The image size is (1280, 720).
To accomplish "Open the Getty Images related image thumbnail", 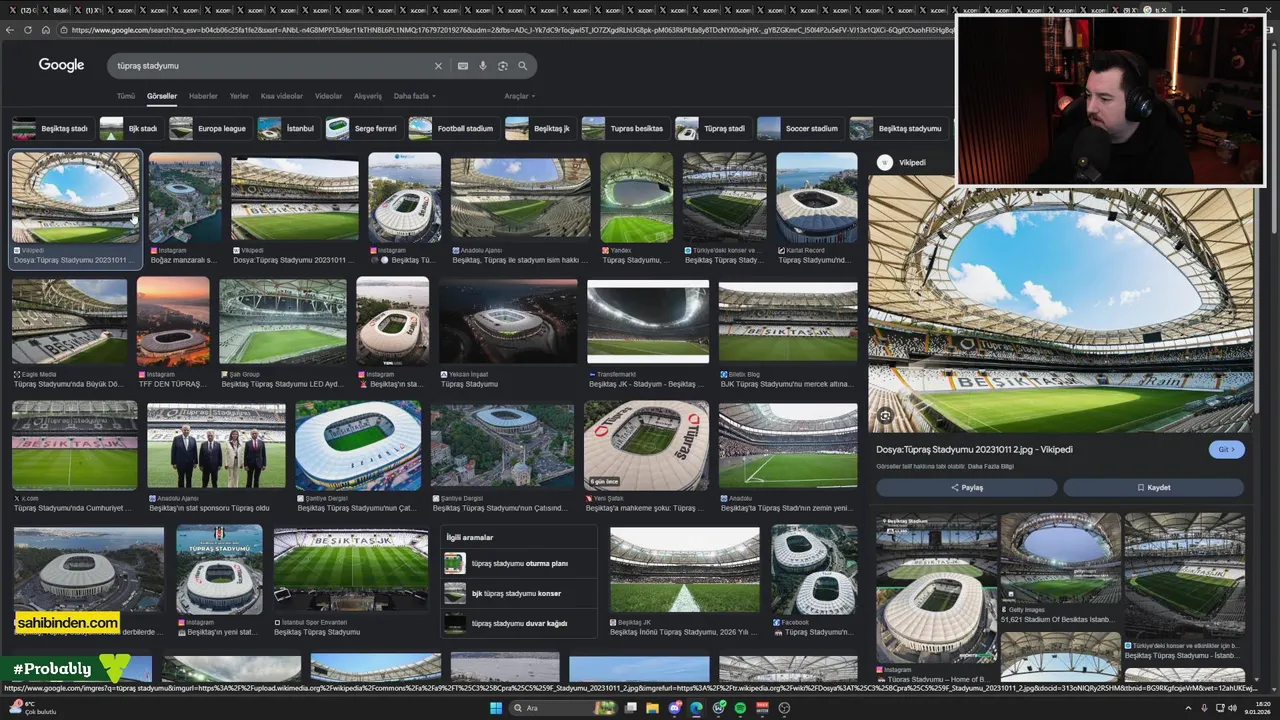I will (1061, 557).
